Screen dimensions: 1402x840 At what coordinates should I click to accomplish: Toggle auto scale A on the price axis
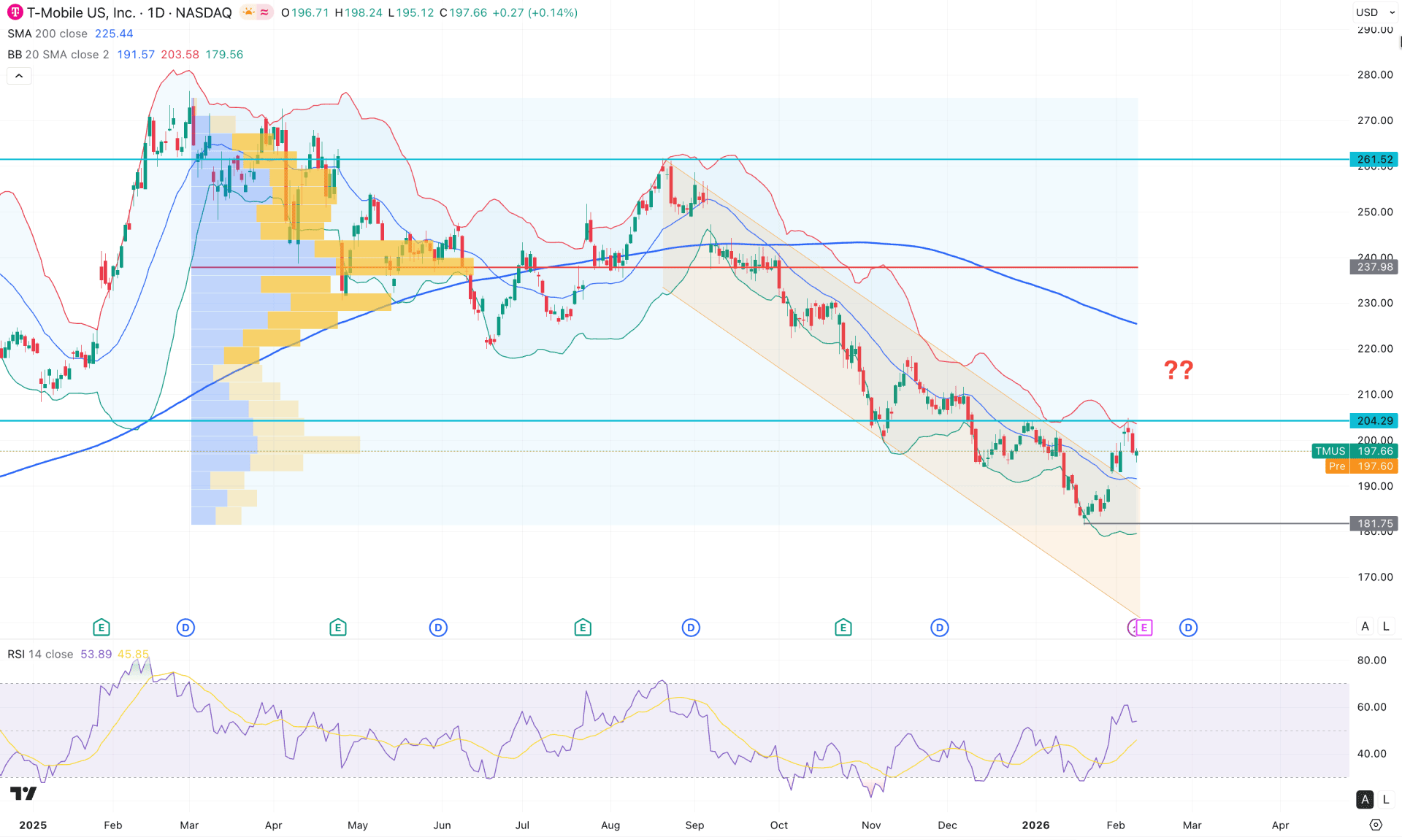coord(1364,626)
